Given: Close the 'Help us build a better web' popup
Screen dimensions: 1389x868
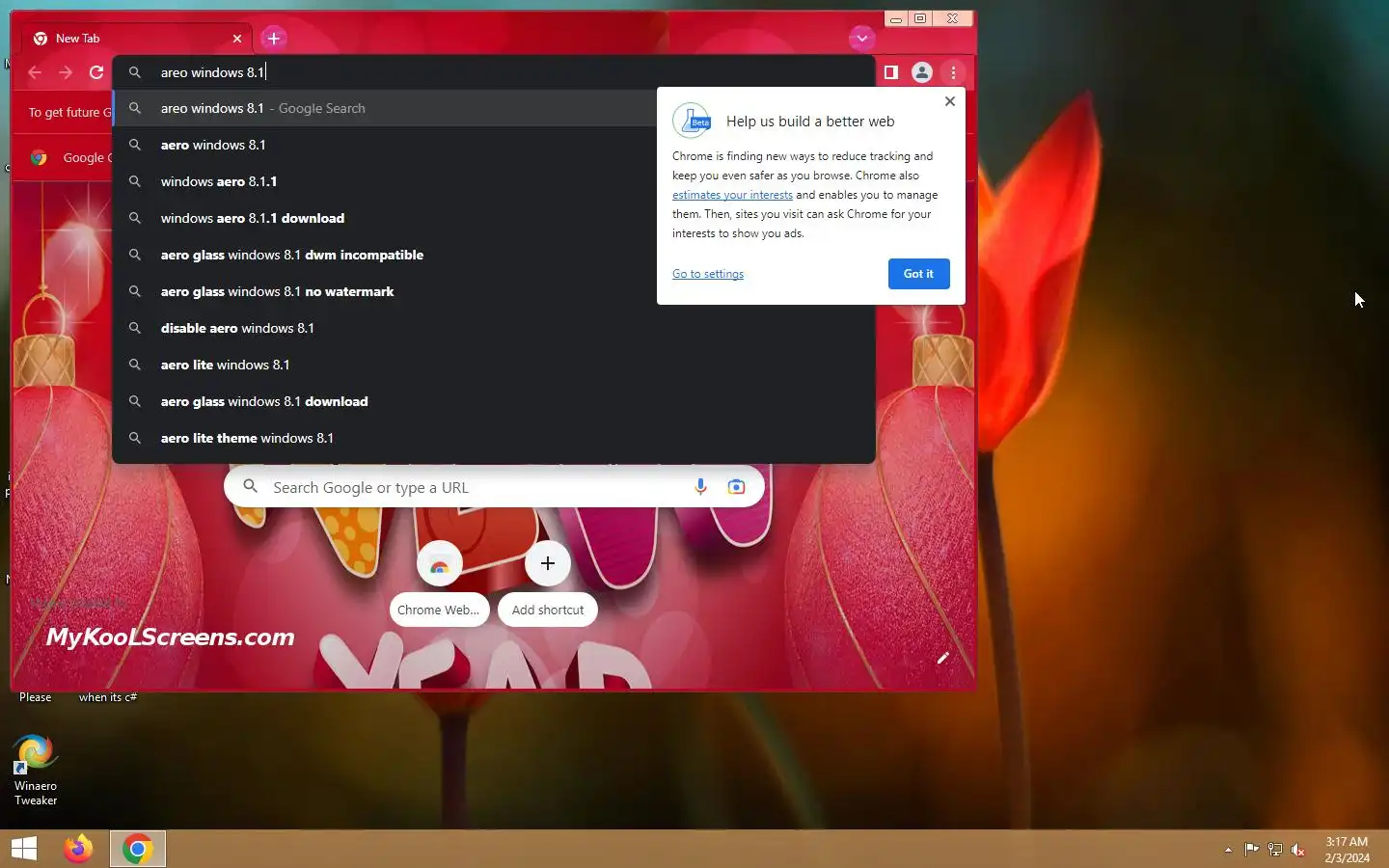Looking at the screenshot, I should tap(950, 101).
